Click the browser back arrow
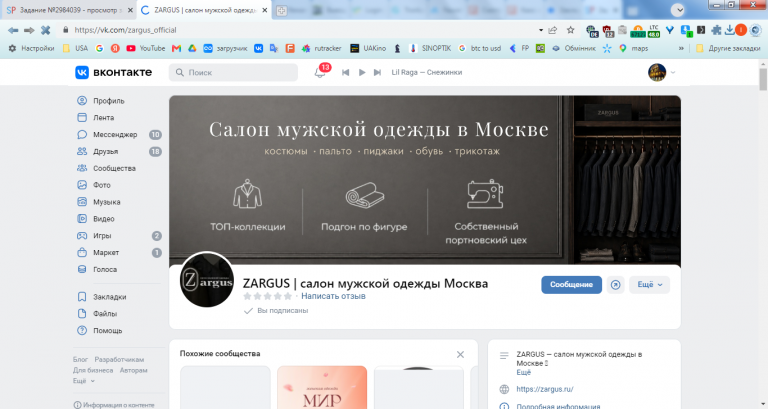Screen dimensions: 768x409 [x=13, y=30]
